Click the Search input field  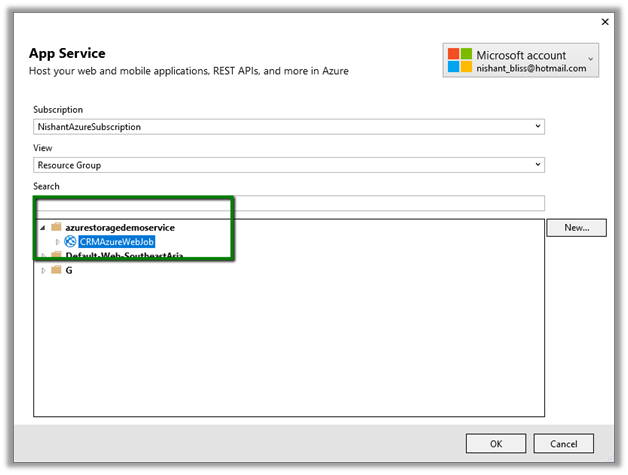289,203
